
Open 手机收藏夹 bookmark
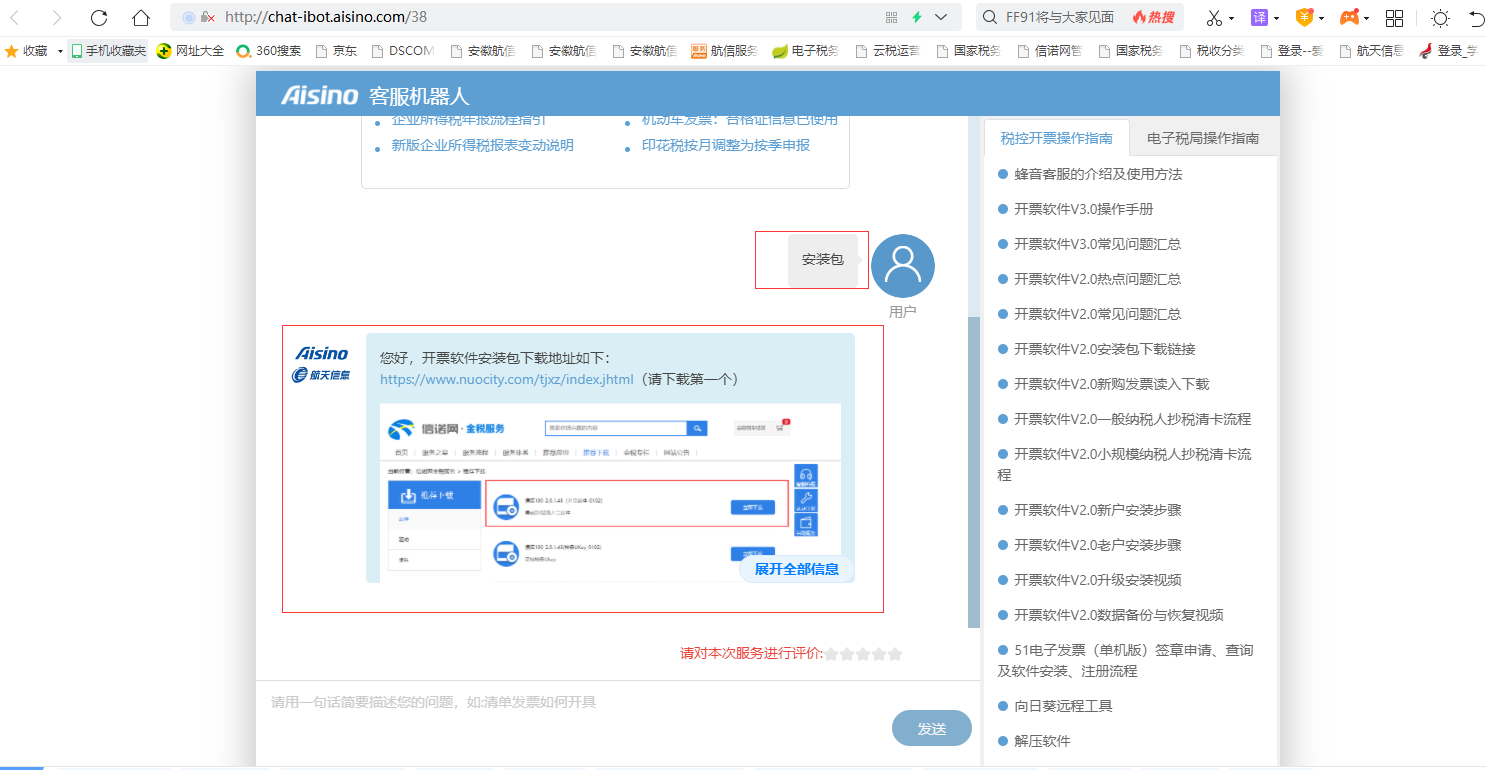[108, 51]
